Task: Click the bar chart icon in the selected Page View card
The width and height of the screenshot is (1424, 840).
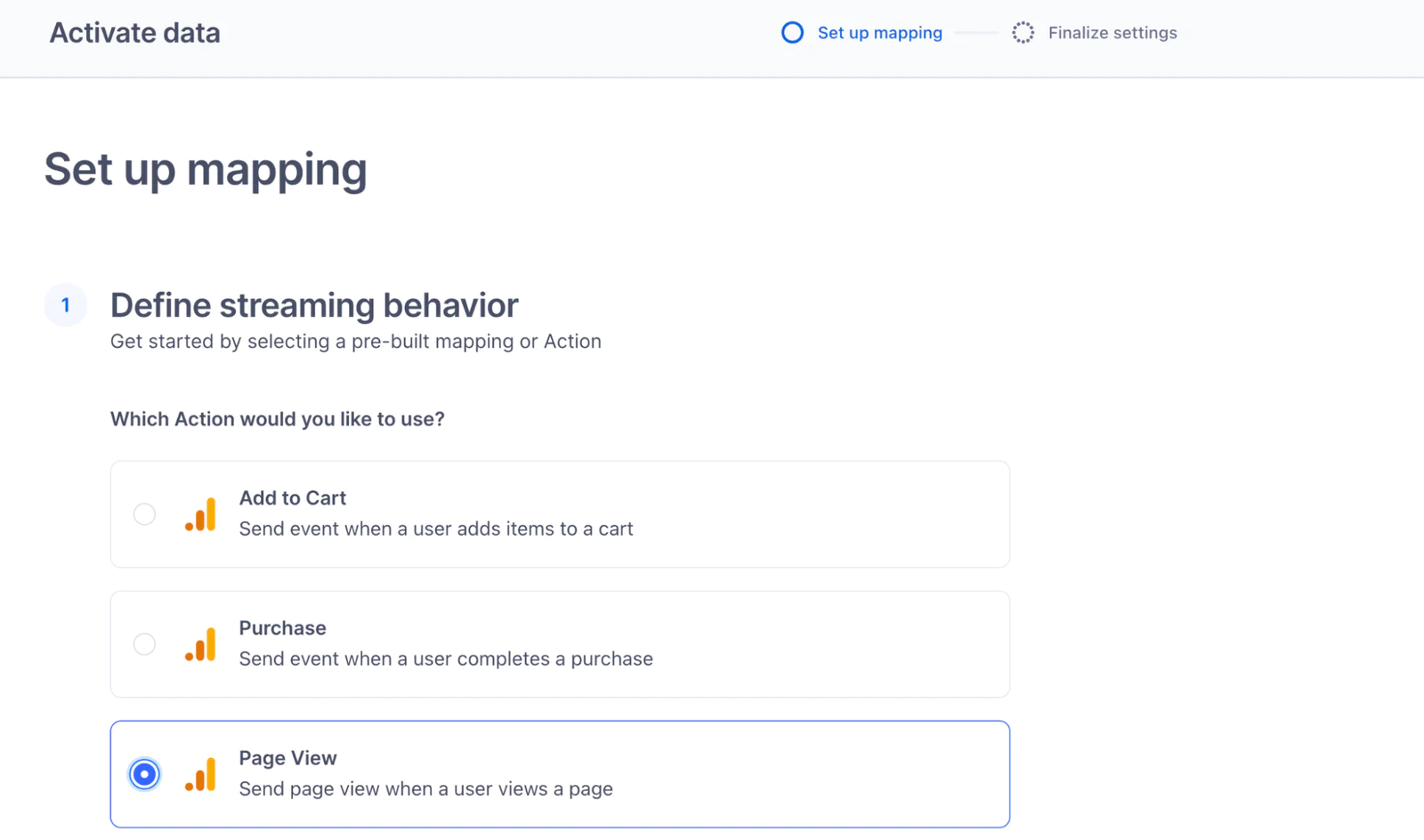Action: pos(200,773)
